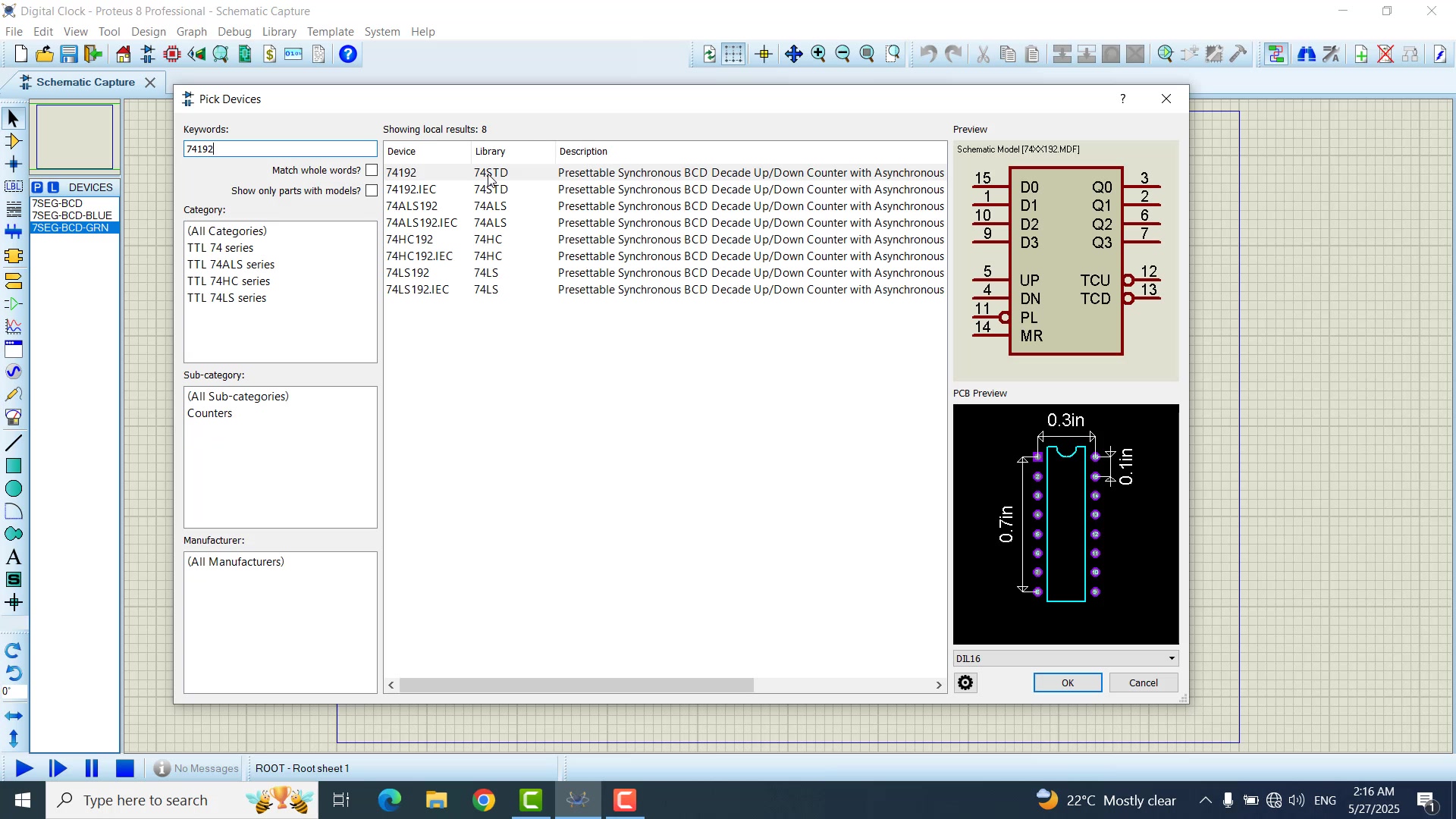The image size is (1456, 819).
Task: Click horizontal scrollbar right arrow in results
Action: click(x=938, y=685)
